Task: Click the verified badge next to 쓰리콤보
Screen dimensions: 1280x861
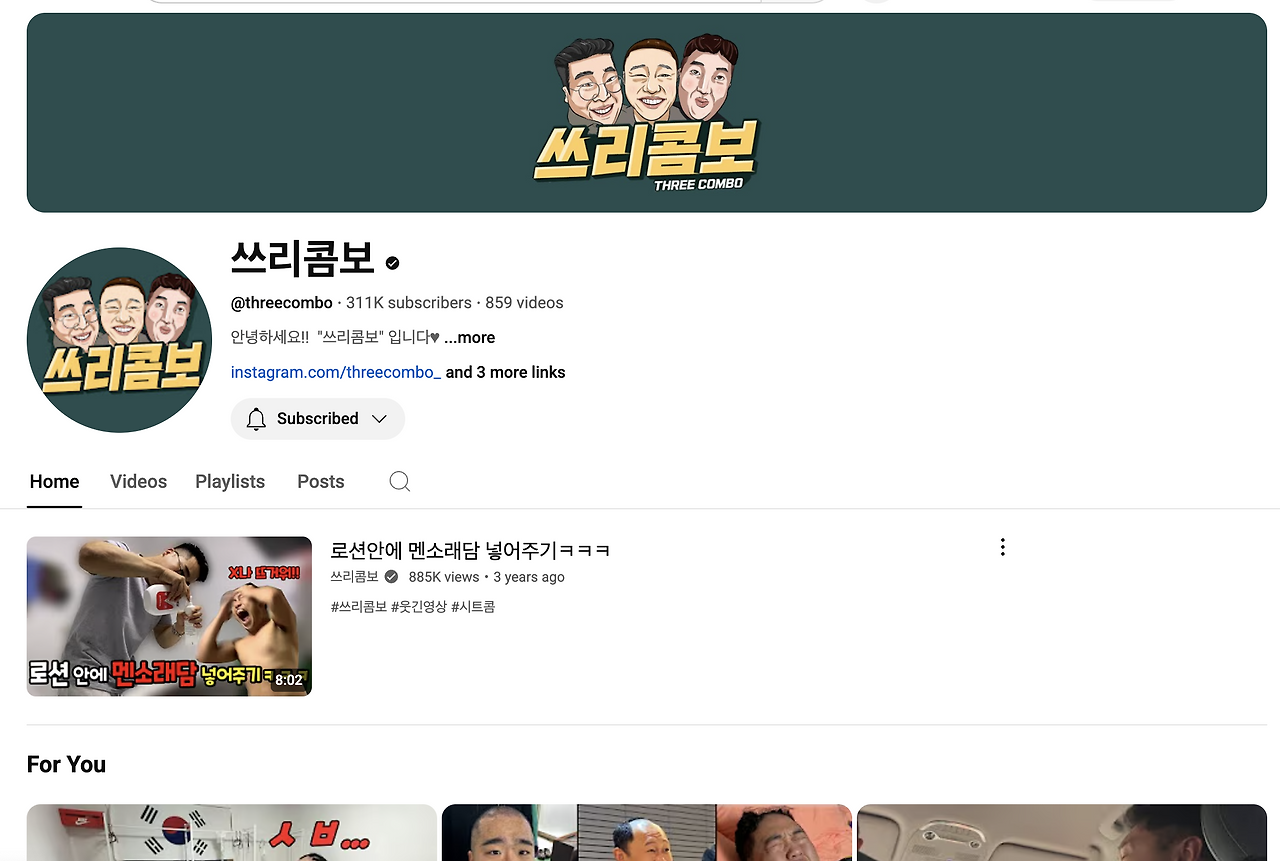Action: [392, 262]
